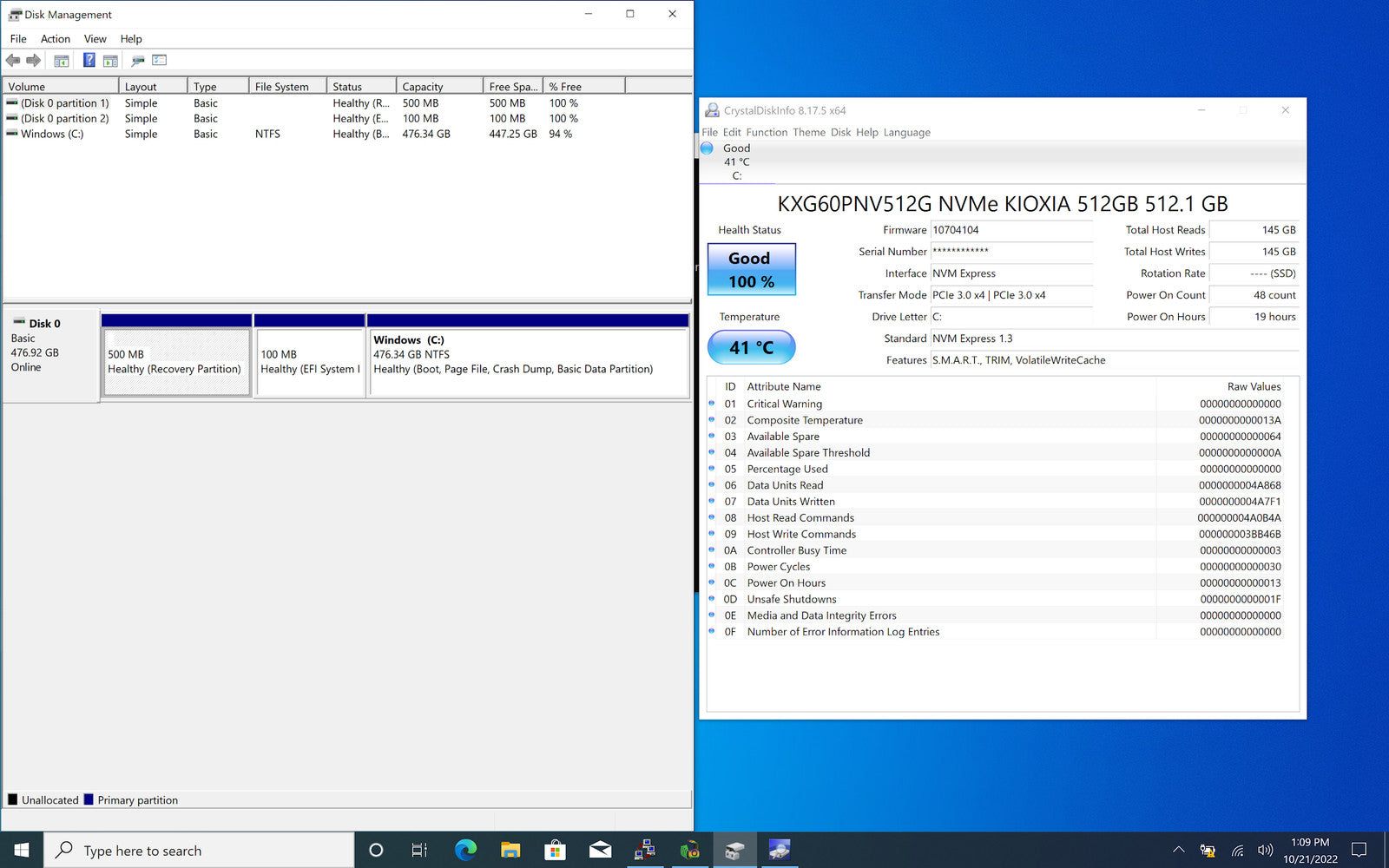Click the Media and Data Integrity Errors row
Viewport: 1389px width, 868px height.
[x=996, y=615]
